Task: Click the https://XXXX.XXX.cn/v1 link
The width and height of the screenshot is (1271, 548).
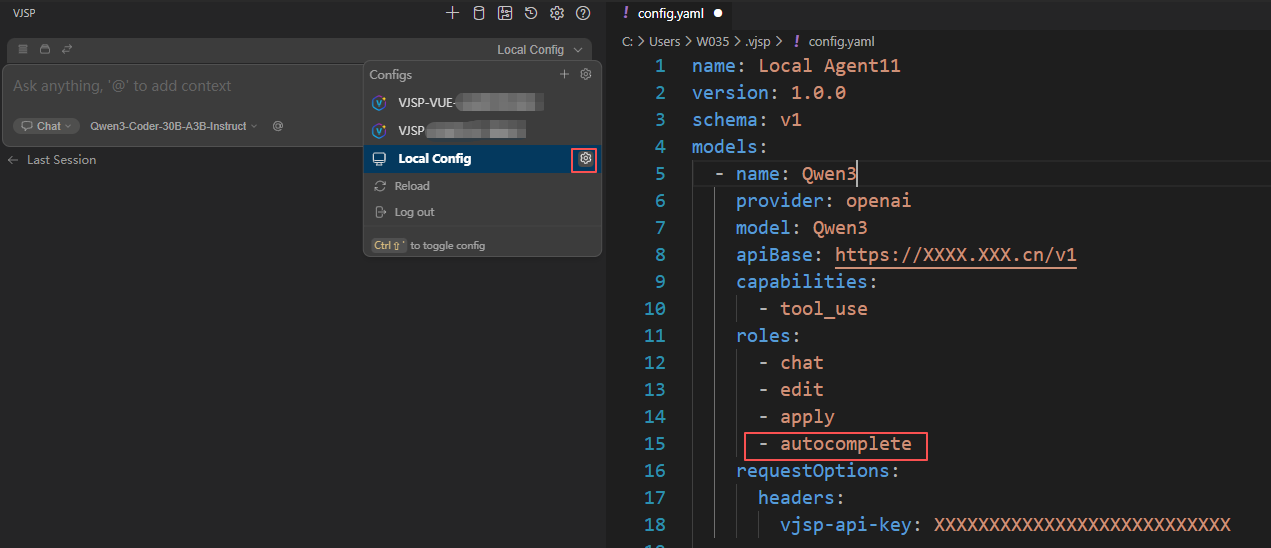Action: [955, 255]
